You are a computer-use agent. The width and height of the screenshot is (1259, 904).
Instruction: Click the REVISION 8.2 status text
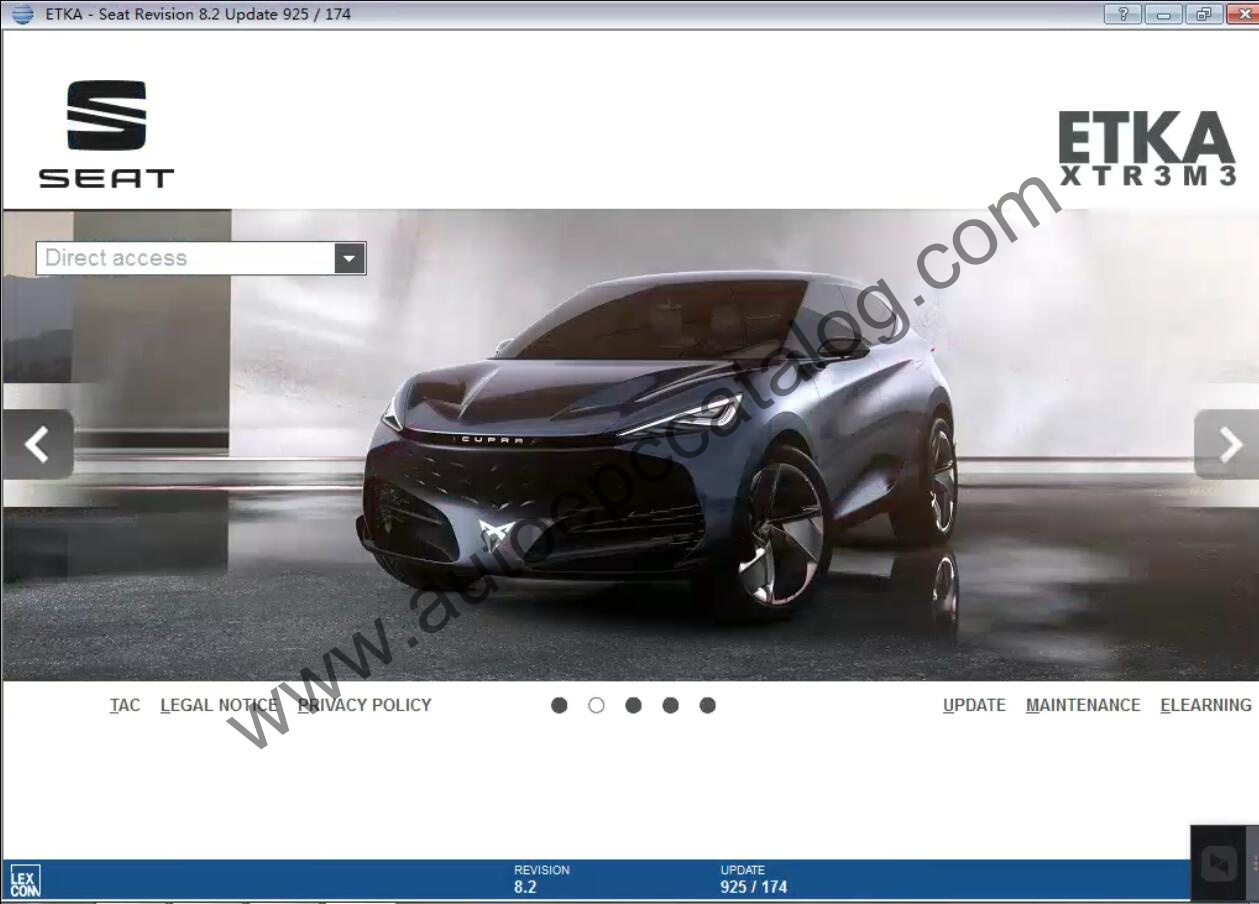pyautogui.click(x=541, y=879)
